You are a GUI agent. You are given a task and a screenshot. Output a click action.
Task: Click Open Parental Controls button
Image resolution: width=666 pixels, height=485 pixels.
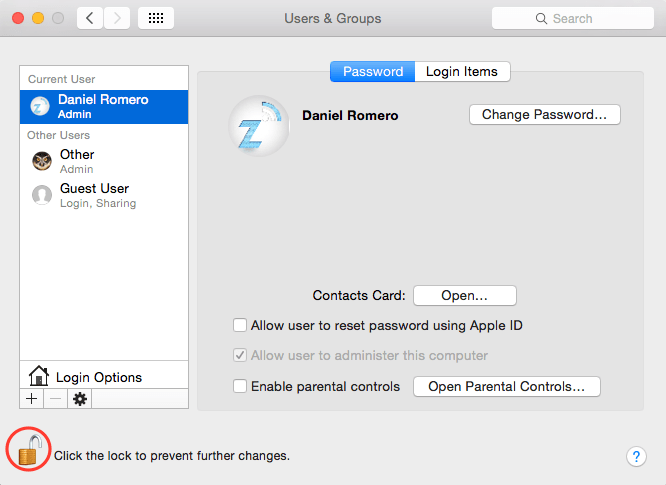507,386
